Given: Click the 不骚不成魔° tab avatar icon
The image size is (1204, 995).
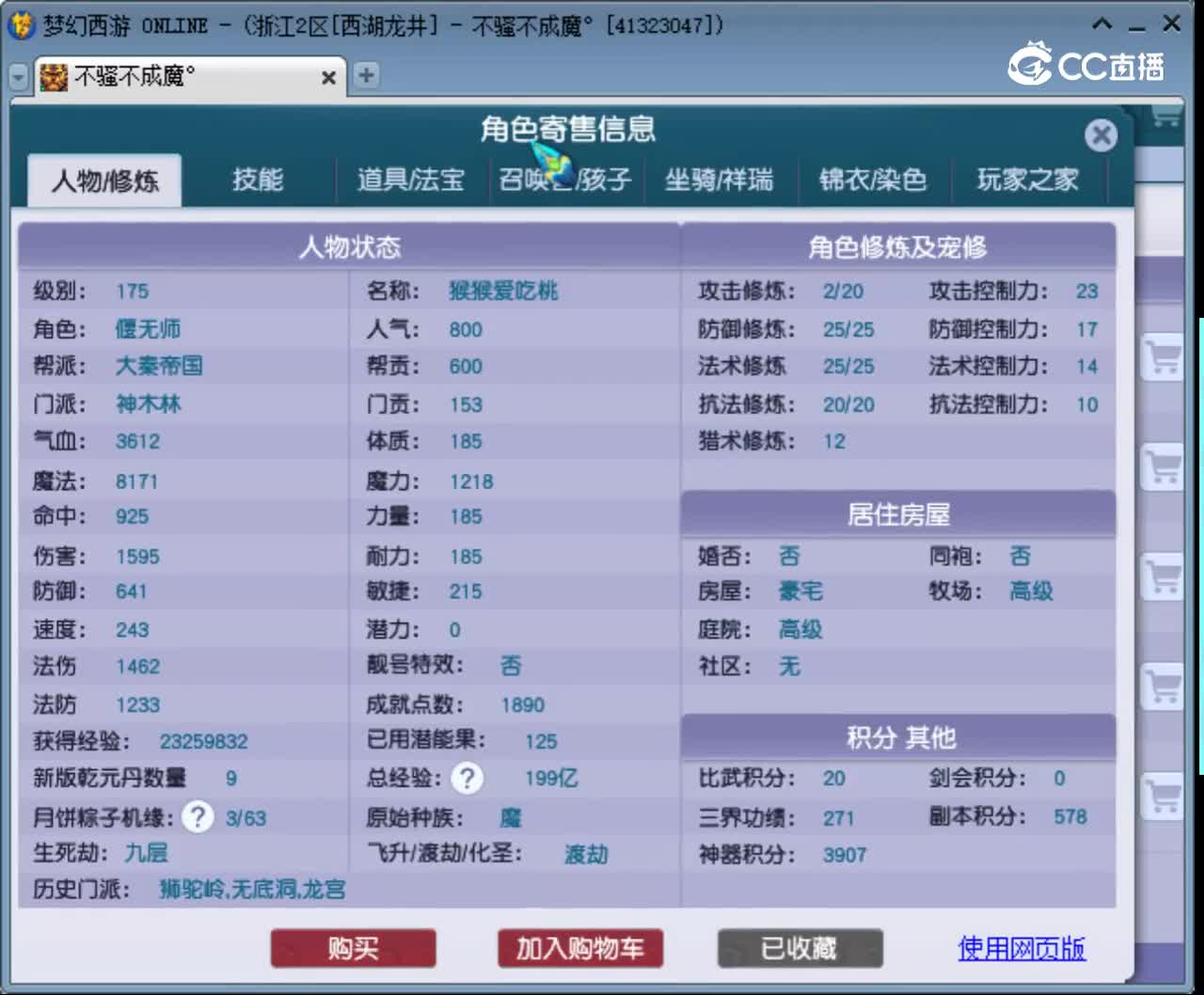Looking at the screenshot, I should 54,76.
